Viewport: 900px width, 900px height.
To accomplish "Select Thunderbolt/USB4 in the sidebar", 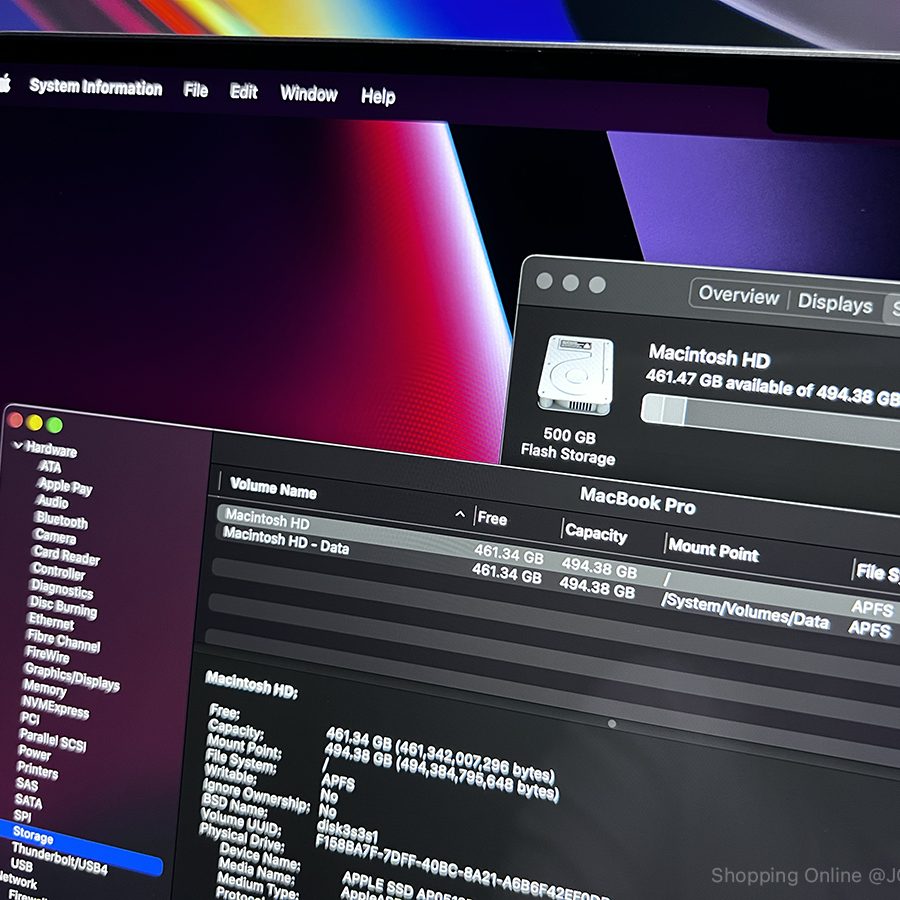I will pyautogui.click(x=59, y=858).
